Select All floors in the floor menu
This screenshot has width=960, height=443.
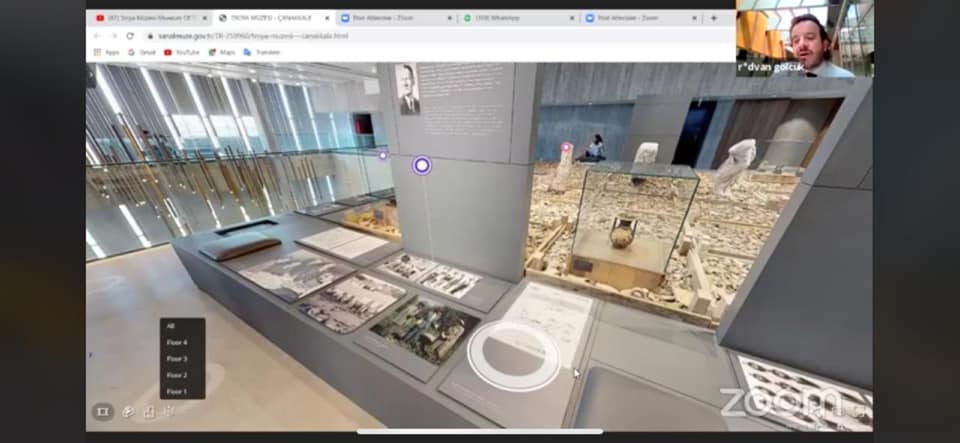coord(171,326)
